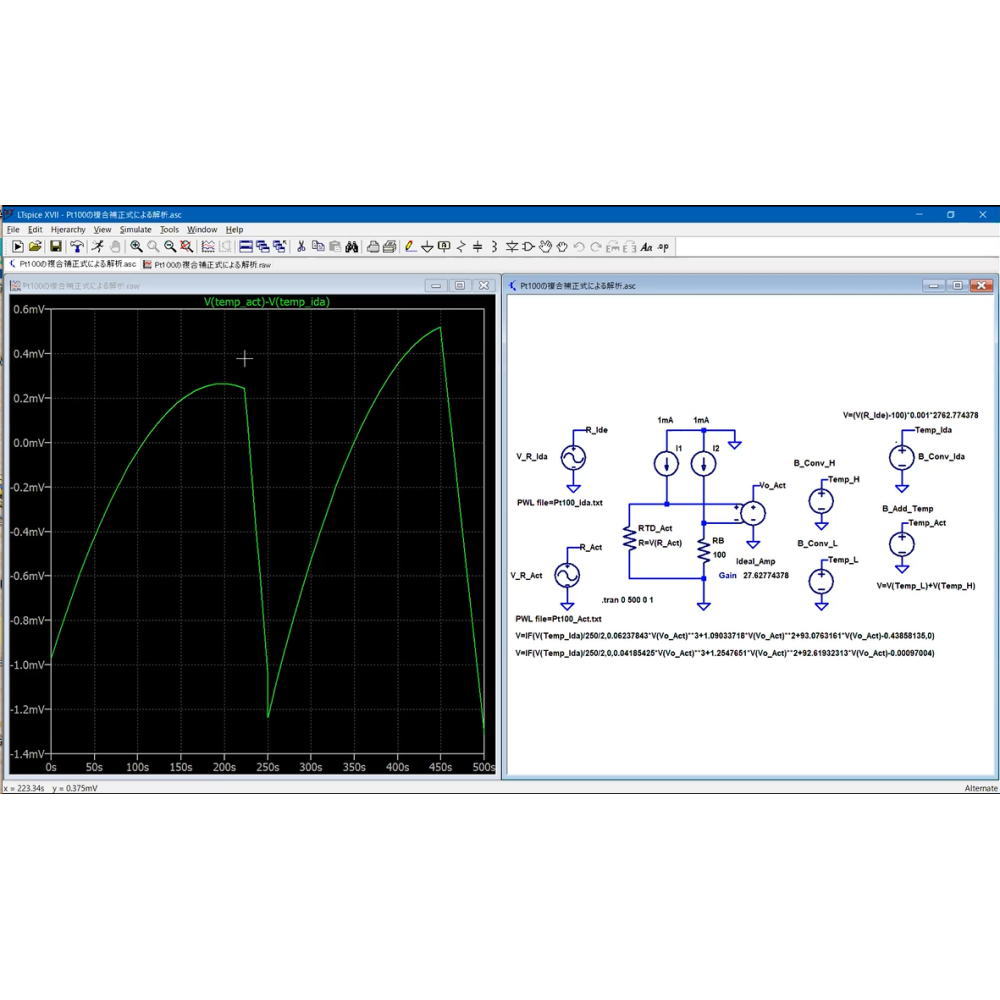This screenshot has height=1000, width=1000.
Task: Click the Gain 27.62774378 value text
Action: 754,575
